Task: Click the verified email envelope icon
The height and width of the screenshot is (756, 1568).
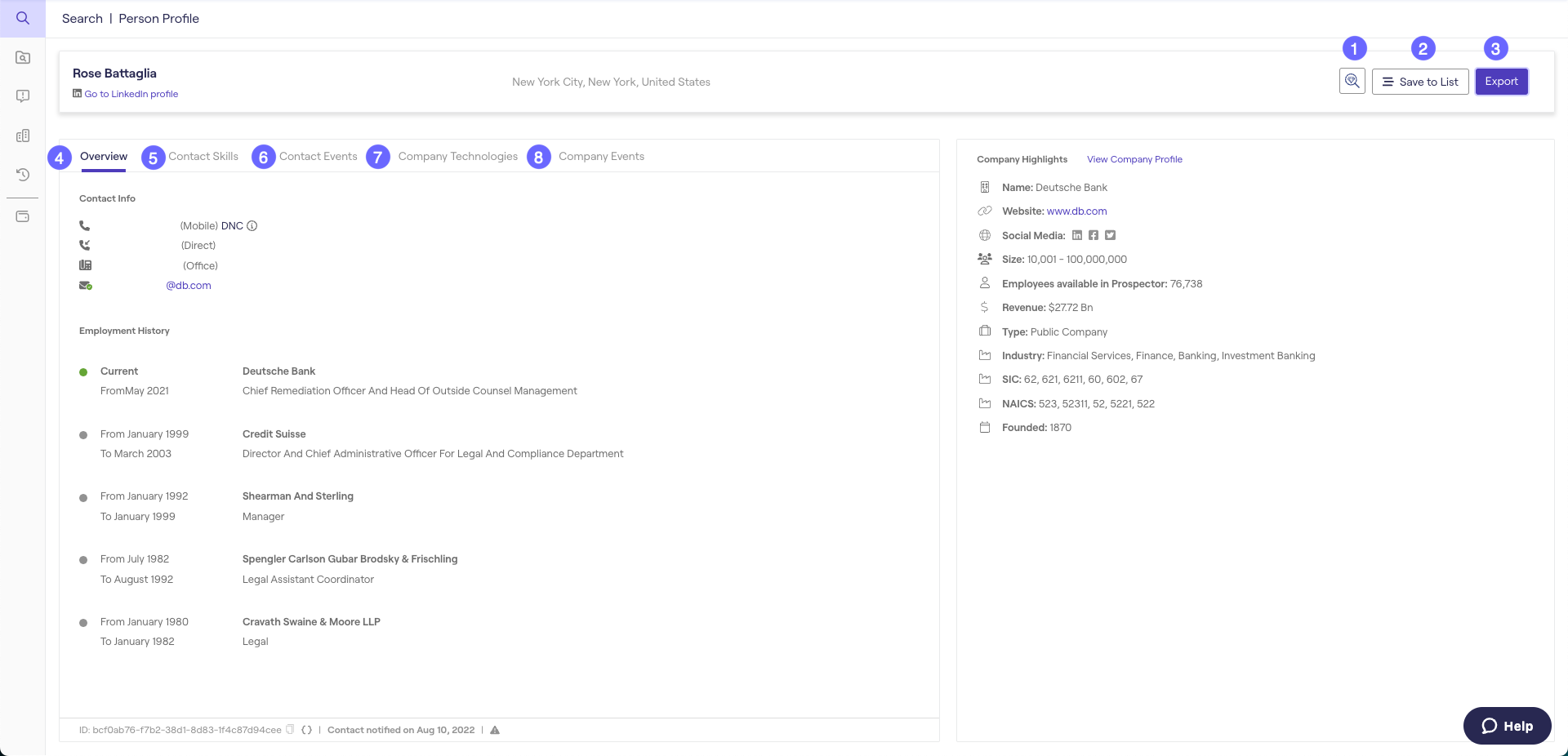Action: pyautogui.click(x=85, y=286)
